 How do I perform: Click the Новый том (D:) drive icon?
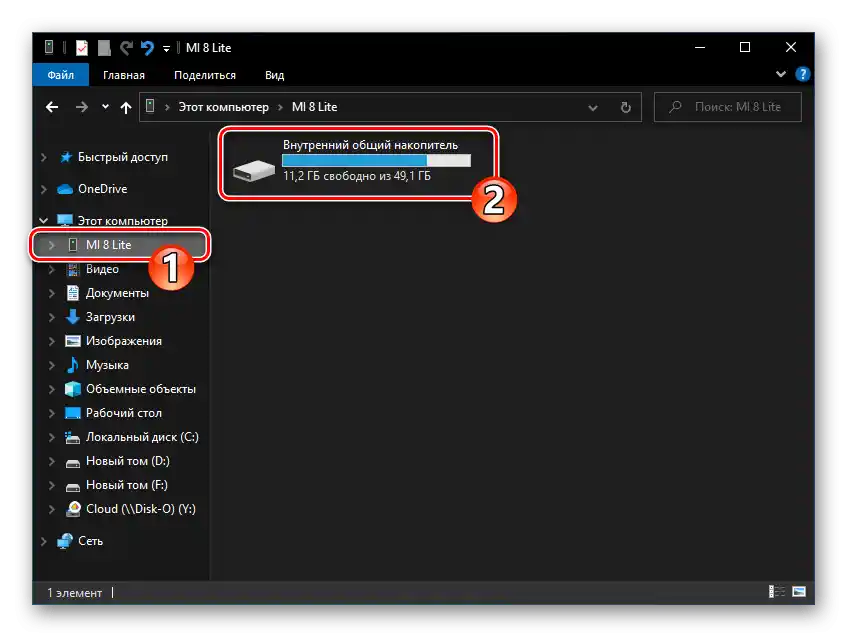72,462
